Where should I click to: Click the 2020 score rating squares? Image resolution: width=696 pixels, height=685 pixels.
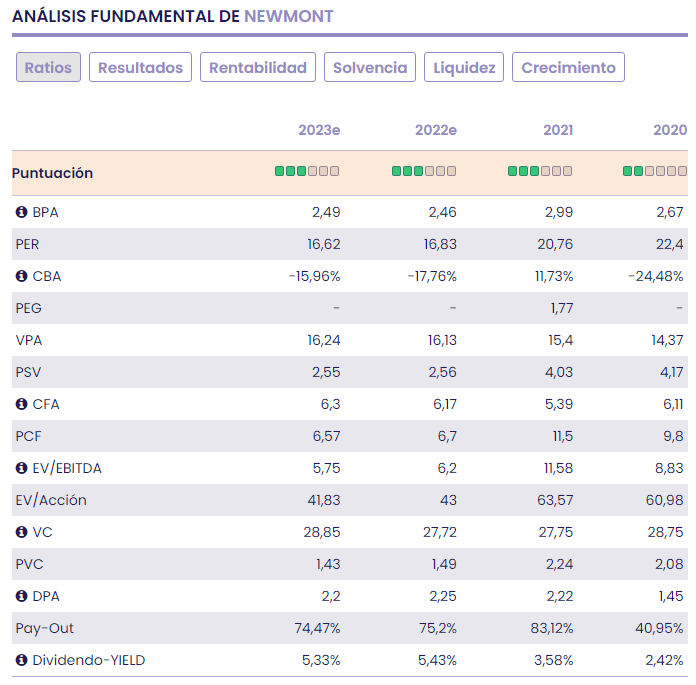[655, 171]
